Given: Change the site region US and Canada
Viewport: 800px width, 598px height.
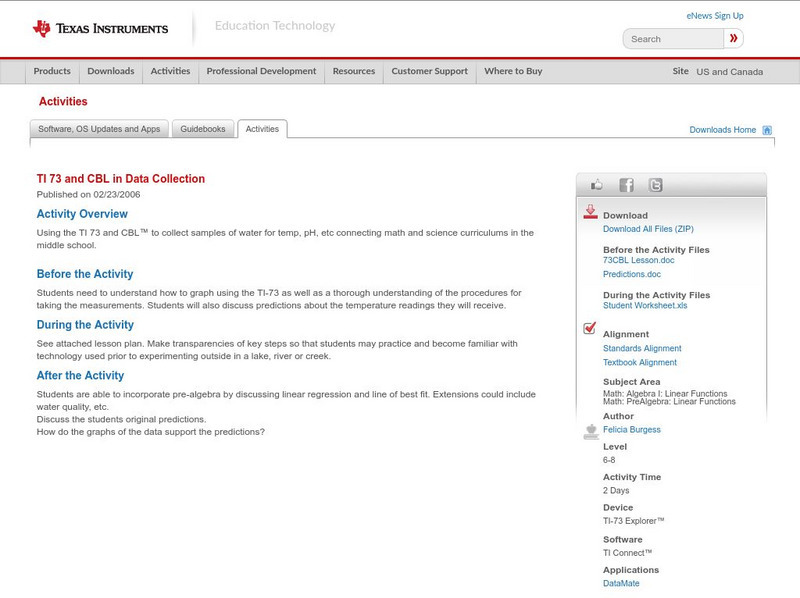Looking at the screenshot, I should pos(730,72).
